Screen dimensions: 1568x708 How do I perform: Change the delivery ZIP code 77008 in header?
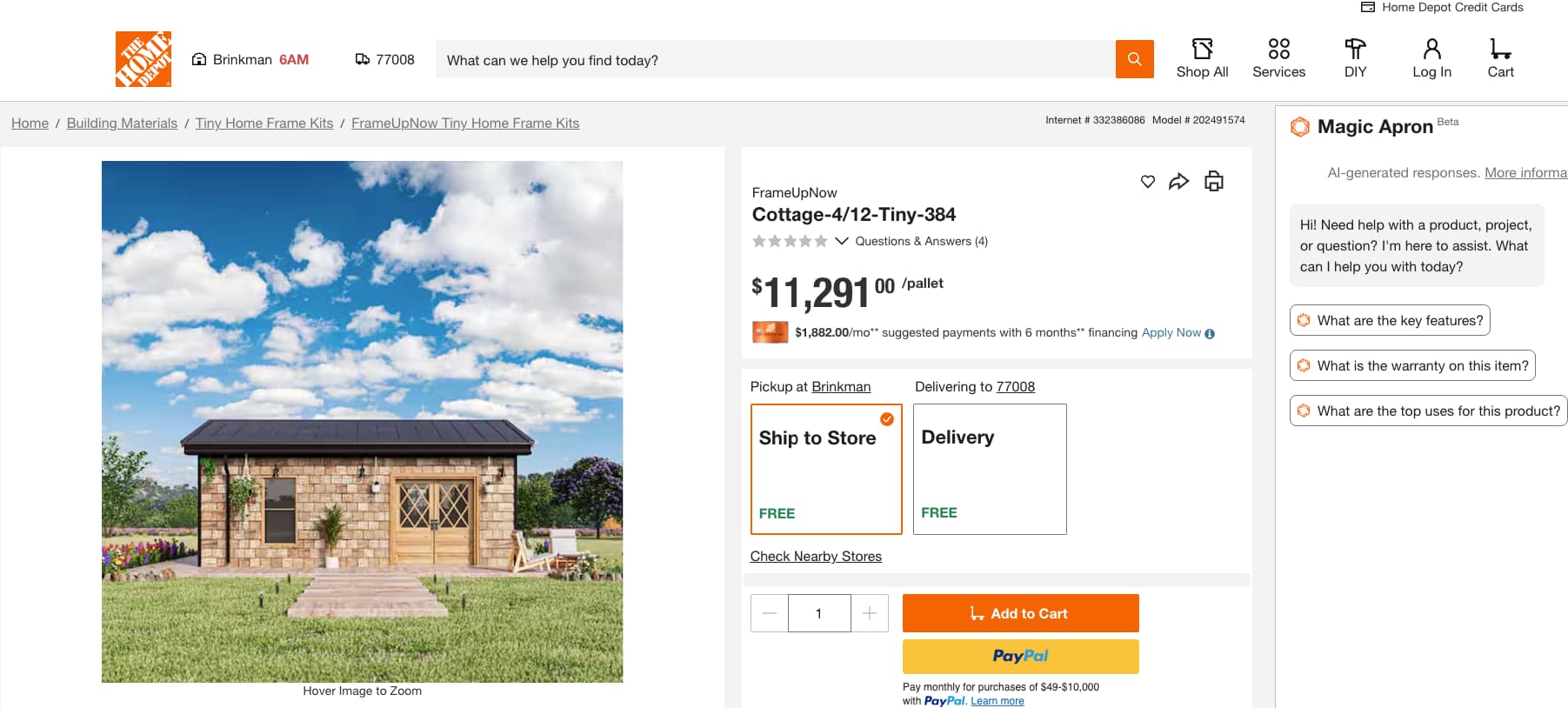pyautogui.click(x=385, y=59)
